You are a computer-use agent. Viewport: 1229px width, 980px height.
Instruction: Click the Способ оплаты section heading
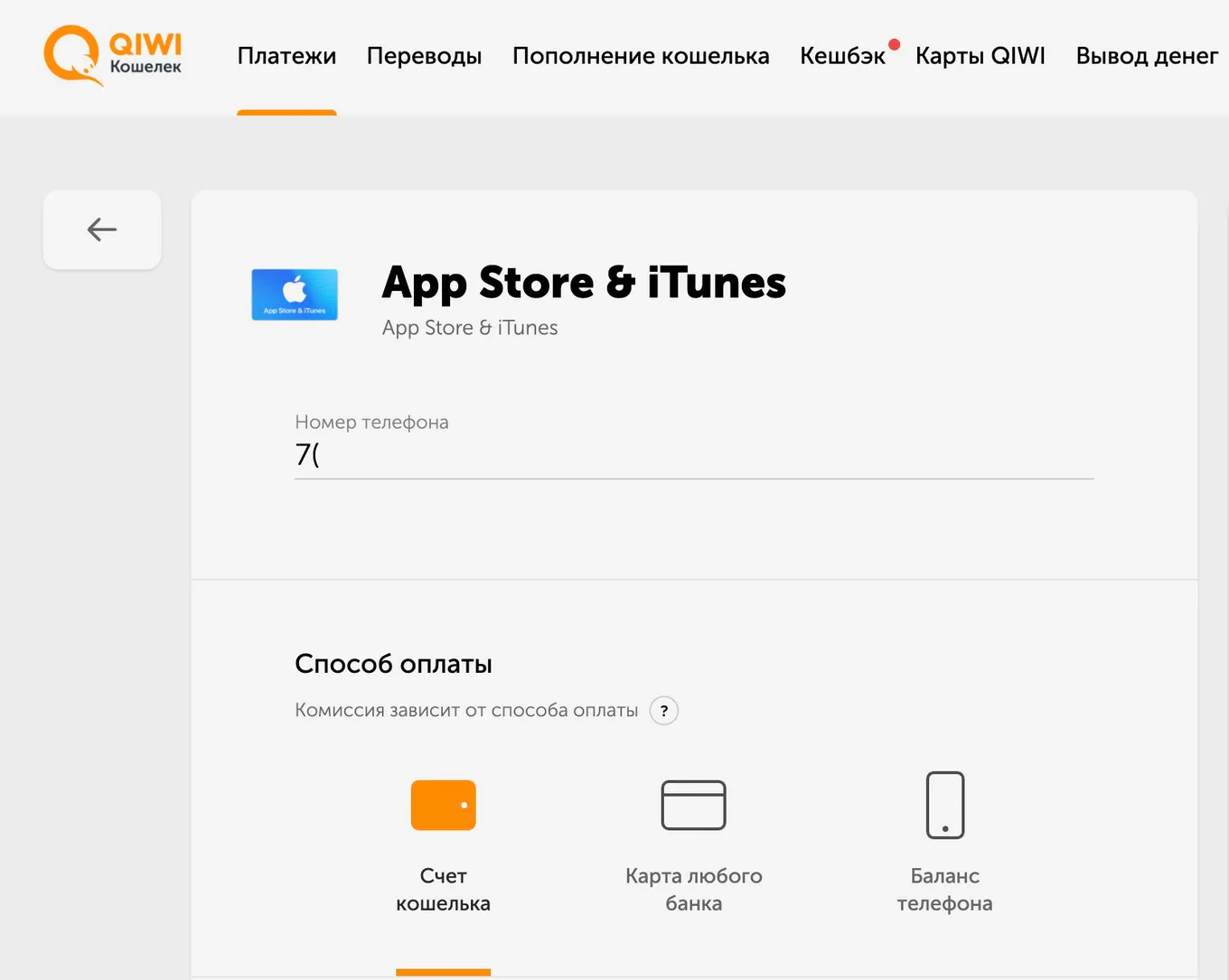pyautogui.click(x=393, y=664)
